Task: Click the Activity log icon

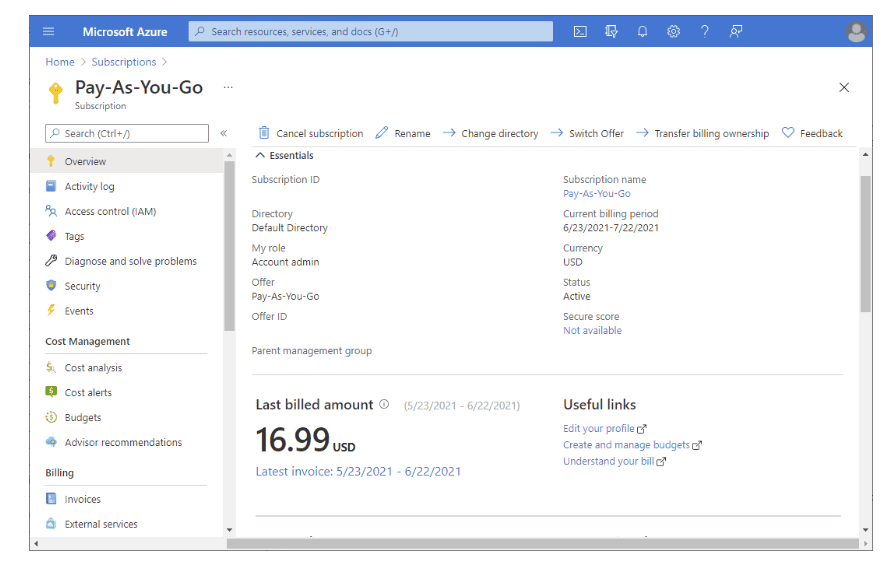Action: 51,186
